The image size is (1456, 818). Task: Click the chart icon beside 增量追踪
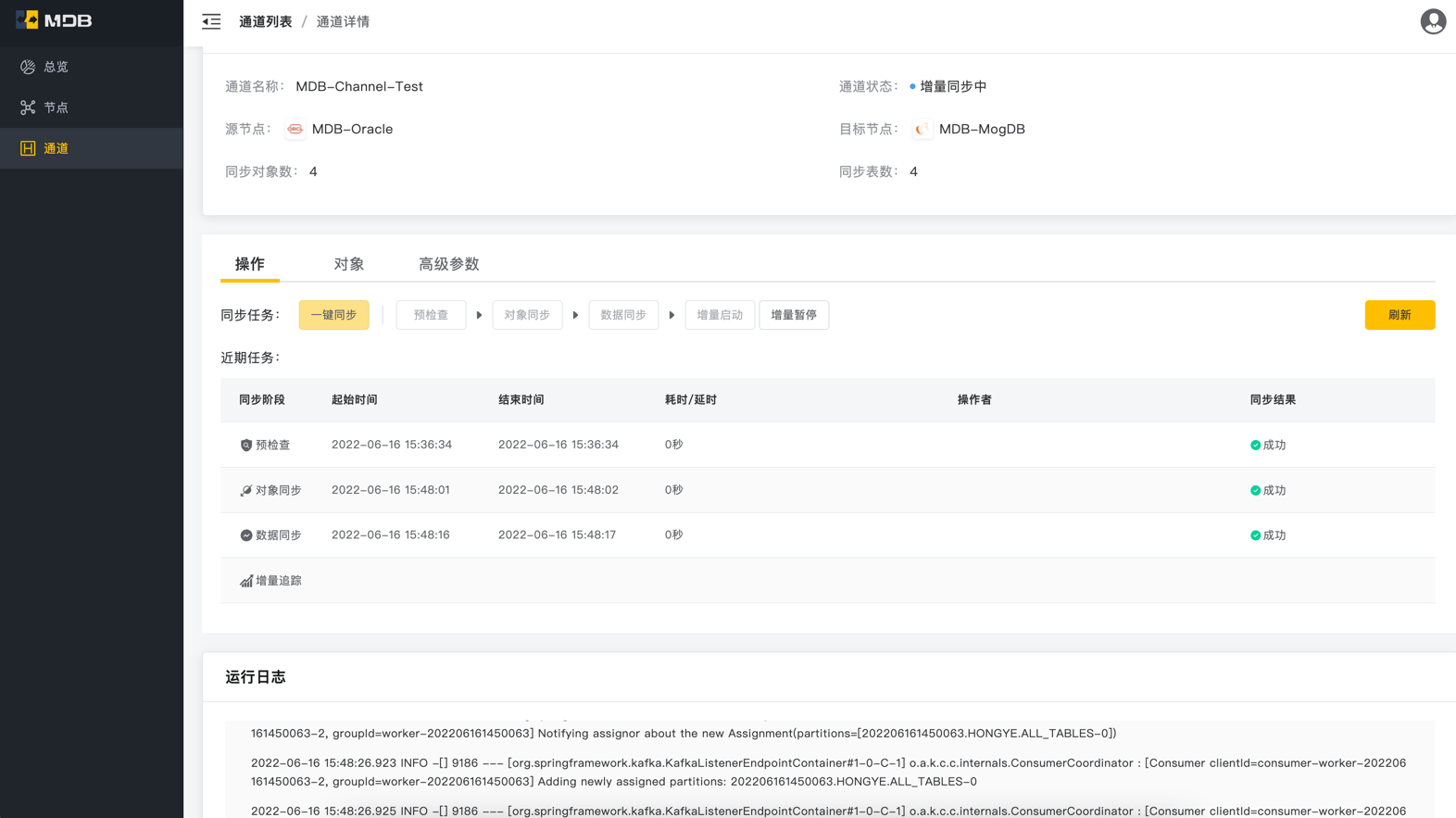(246, 581)
